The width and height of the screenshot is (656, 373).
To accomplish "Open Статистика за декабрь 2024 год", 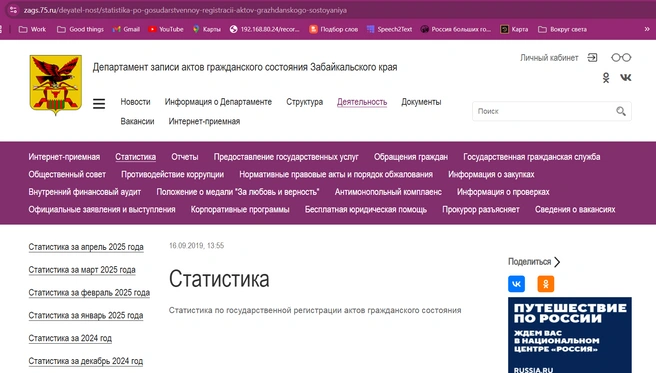I will [85, 361].
